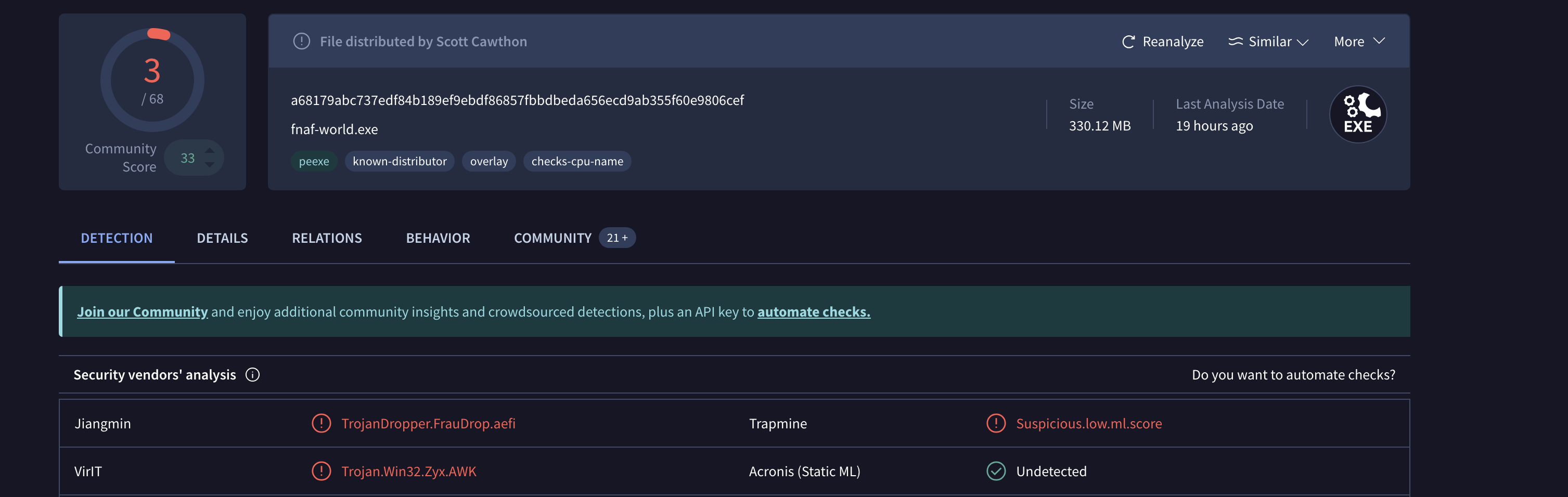Switch to the Details tab
This screenshot has height=497, width=1568.
coord(222,238)
